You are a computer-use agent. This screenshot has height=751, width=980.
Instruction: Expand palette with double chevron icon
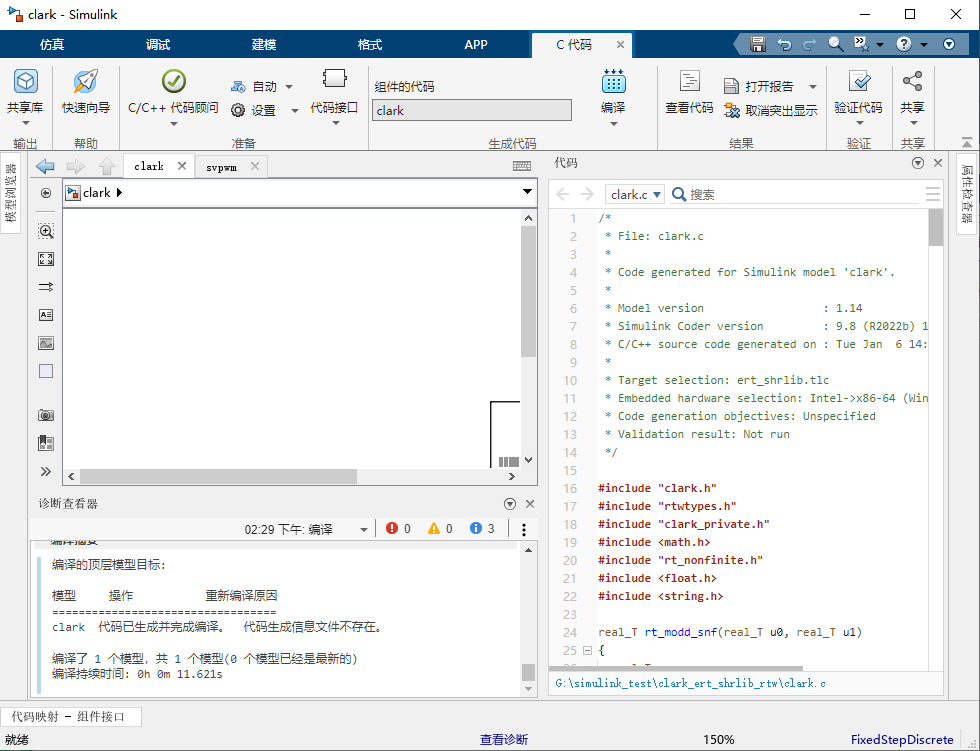(46, 471)
